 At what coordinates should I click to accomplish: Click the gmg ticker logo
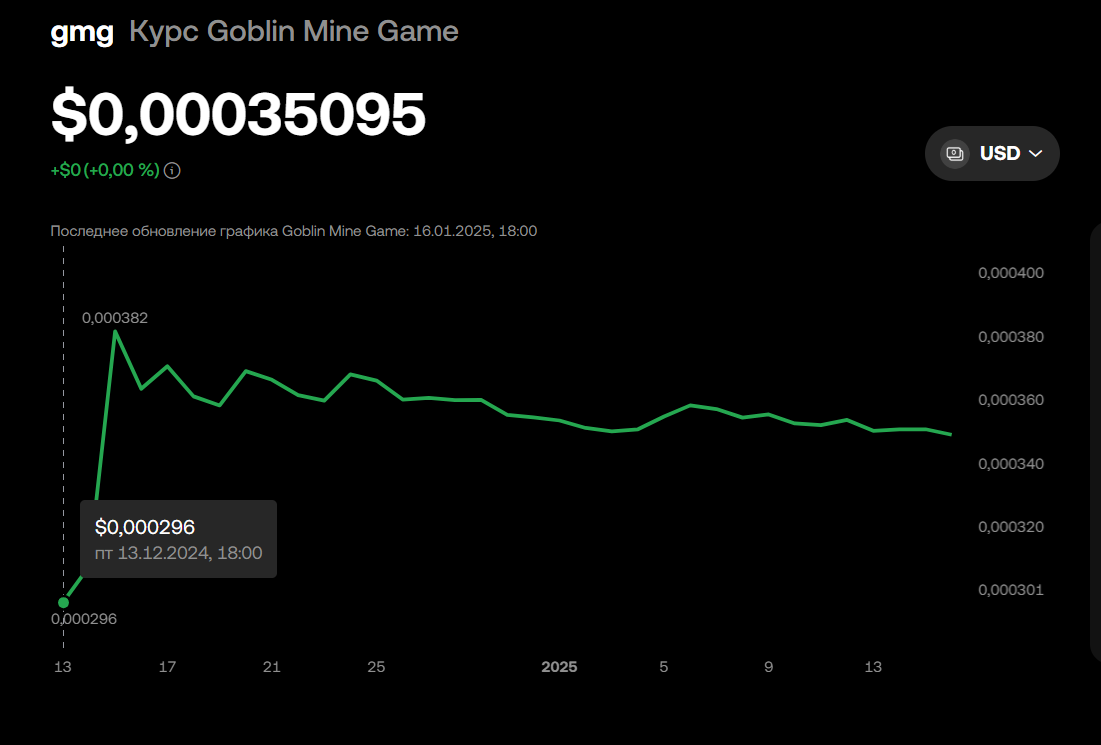(x=82, y=32)
